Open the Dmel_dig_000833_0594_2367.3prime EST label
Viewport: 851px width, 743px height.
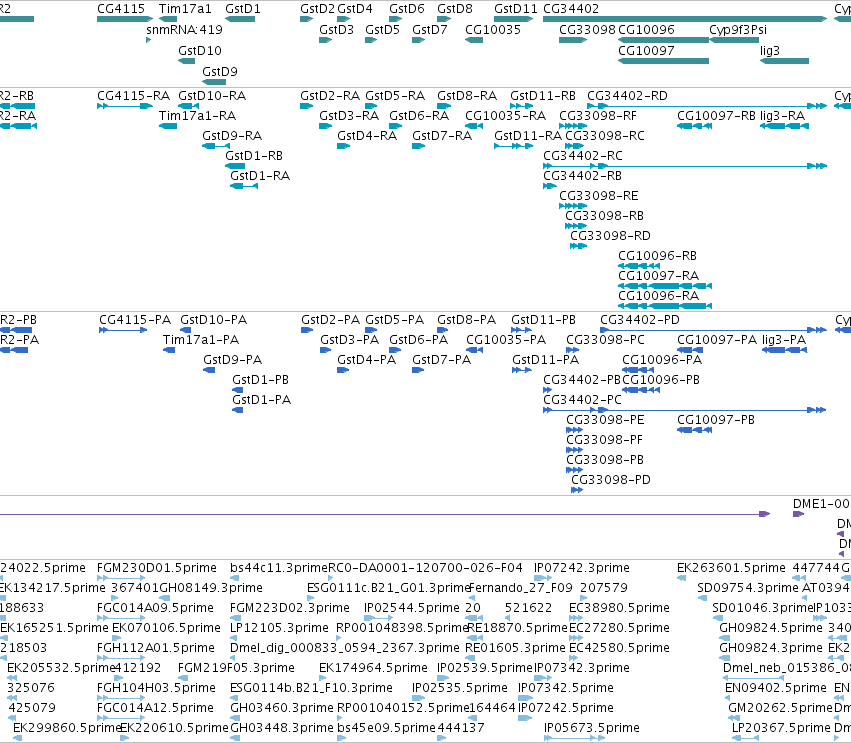(345, 648)
